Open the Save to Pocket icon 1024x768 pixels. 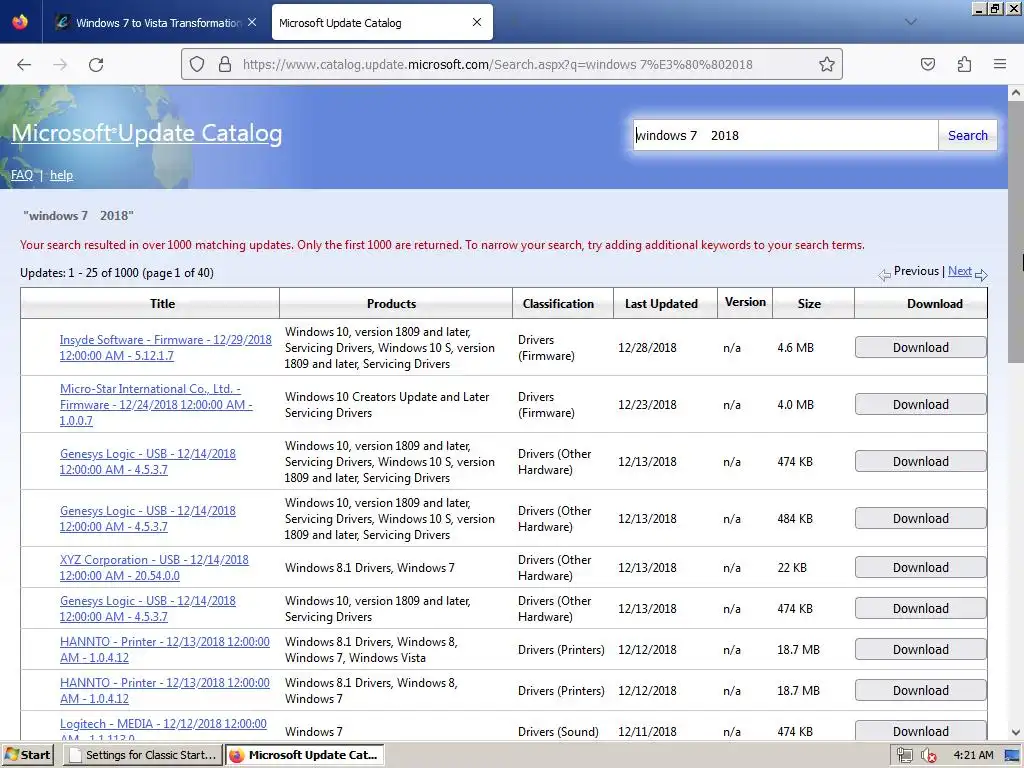tap(927, 64)
